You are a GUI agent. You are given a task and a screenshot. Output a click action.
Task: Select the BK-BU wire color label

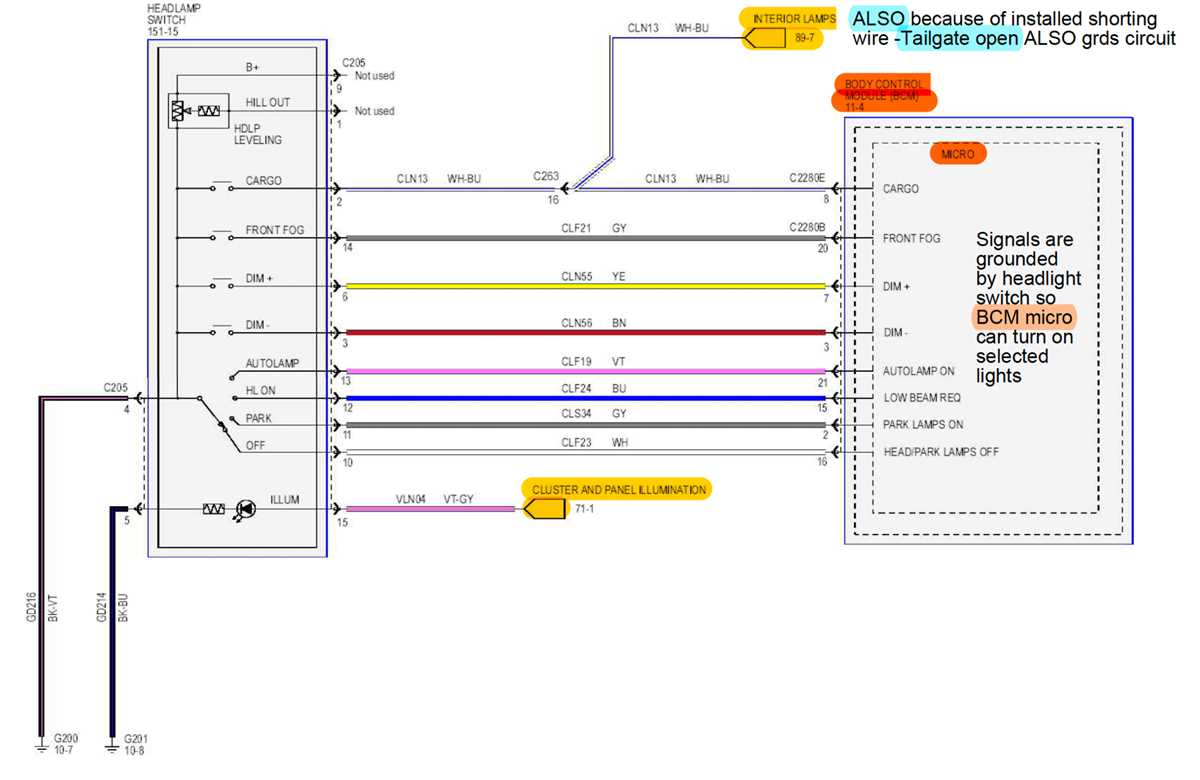point(123,608)
